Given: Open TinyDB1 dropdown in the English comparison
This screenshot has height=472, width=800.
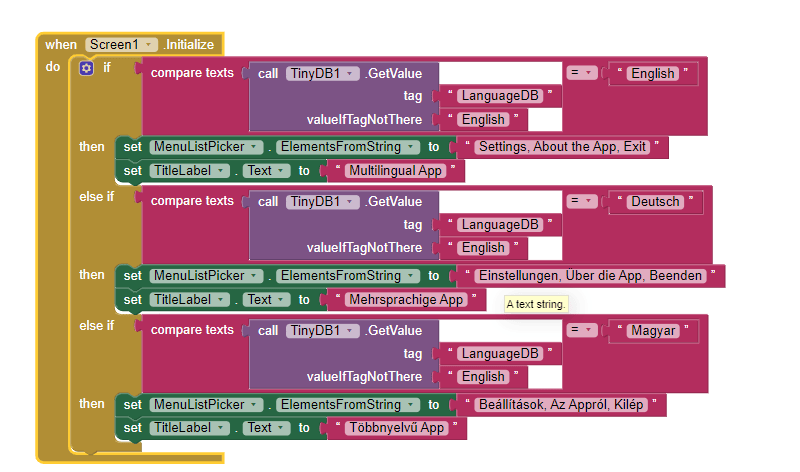Looking at the screenshot, I should 322,73.
